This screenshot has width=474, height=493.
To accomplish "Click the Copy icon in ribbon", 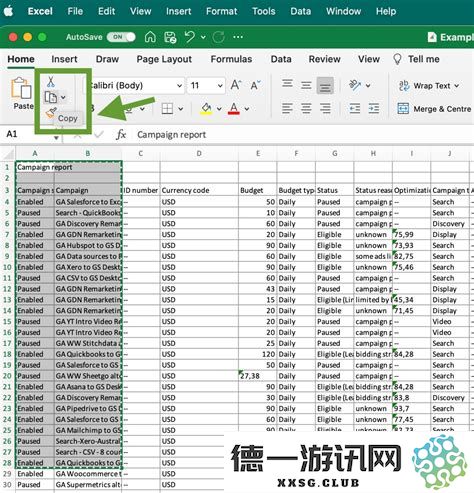I will [x=50, y=97].
